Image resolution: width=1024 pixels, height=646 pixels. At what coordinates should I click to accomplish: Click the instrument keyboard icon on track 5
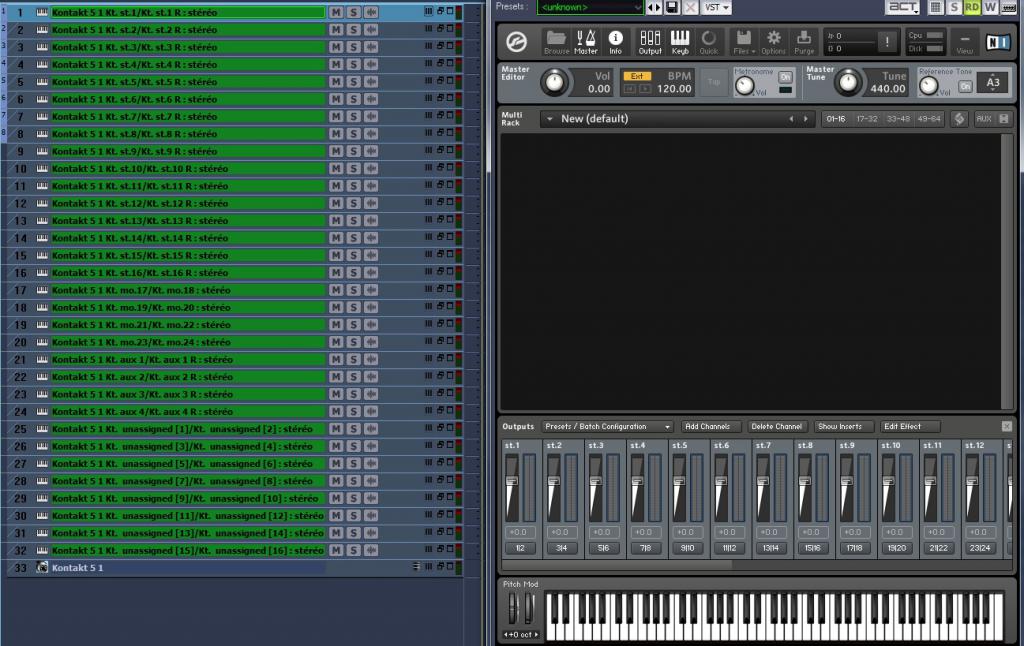coord(42,82)
